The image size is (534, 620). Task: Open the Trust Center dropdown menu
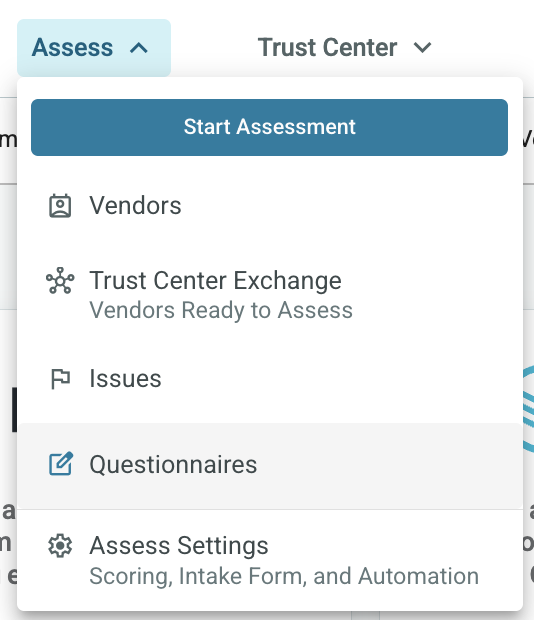point(344,48)
